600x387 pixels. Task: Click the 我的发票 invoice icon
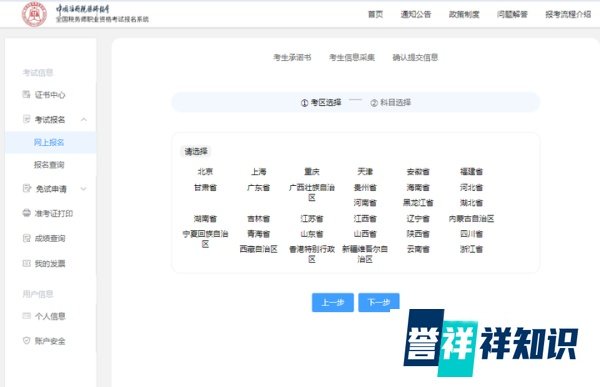click(26, 263)
